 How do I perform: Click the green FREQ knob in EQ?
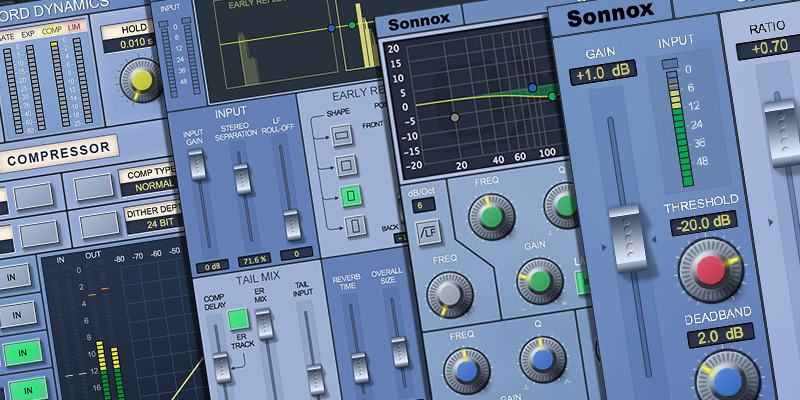[x=490, y=216]
